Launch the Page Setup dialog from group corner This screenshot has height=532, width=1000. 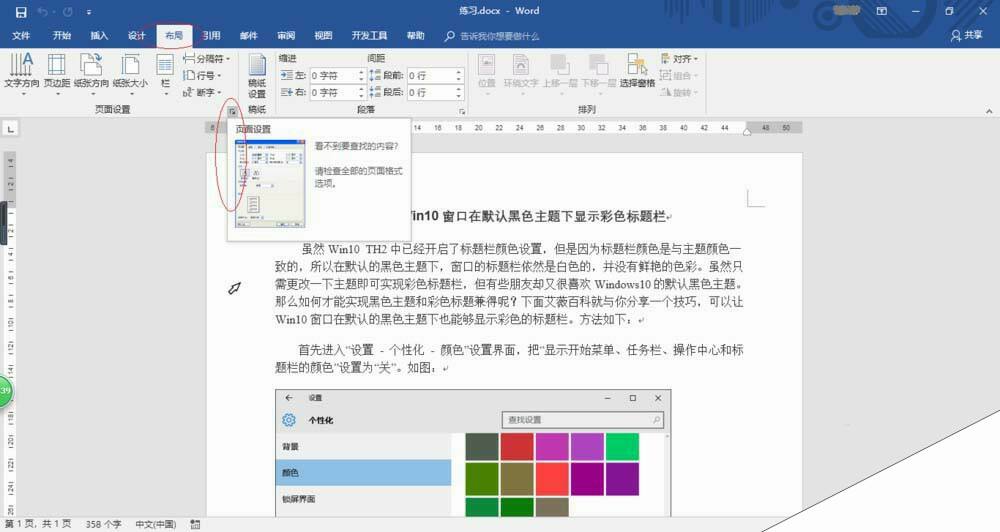click(x=233, y=111)
